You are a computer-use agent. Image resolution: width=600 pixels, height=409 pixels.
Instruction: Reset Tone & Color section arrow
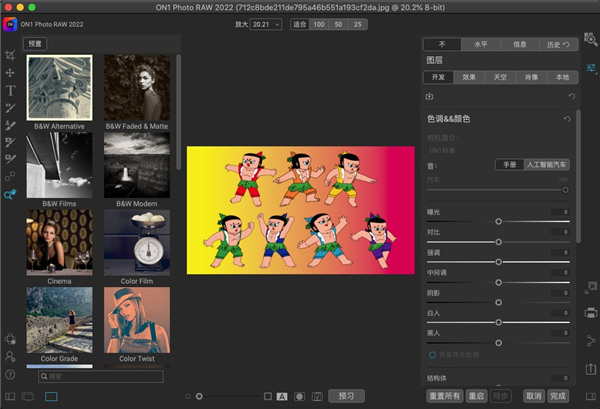click(567, 119)
